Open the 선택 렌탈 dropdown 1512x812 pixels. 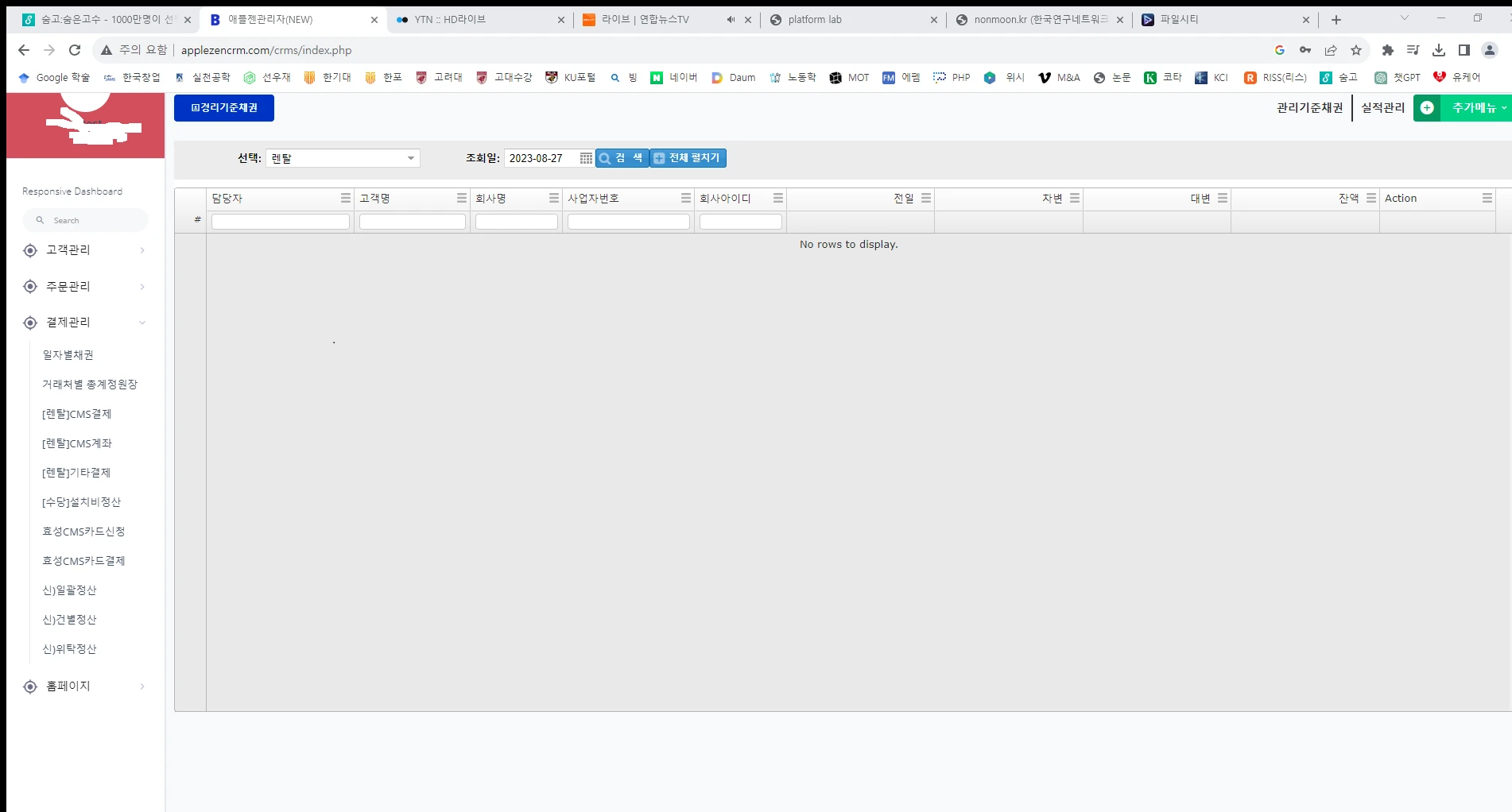point(343,158)
